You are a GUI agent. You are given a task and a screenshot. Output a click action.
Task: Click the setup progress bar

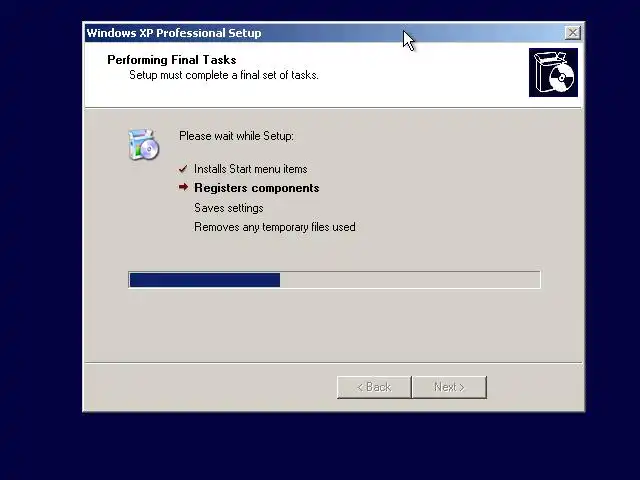pyautogui.click(x=334, y=280)
